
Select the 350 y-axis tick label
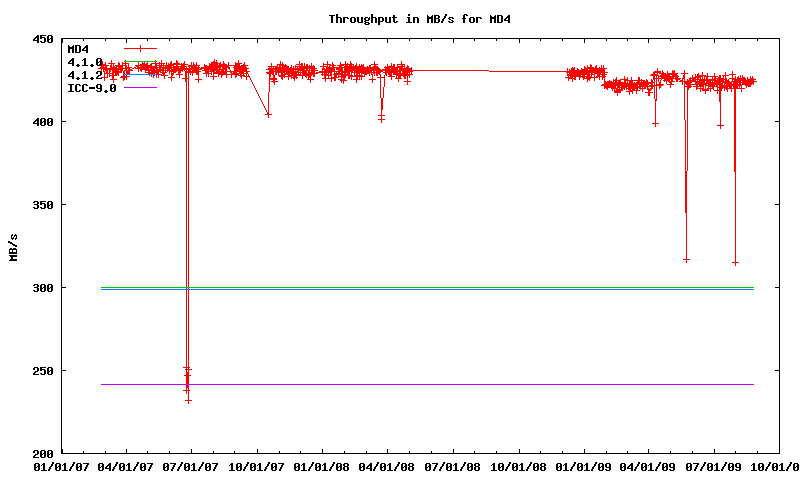[43, 205]
